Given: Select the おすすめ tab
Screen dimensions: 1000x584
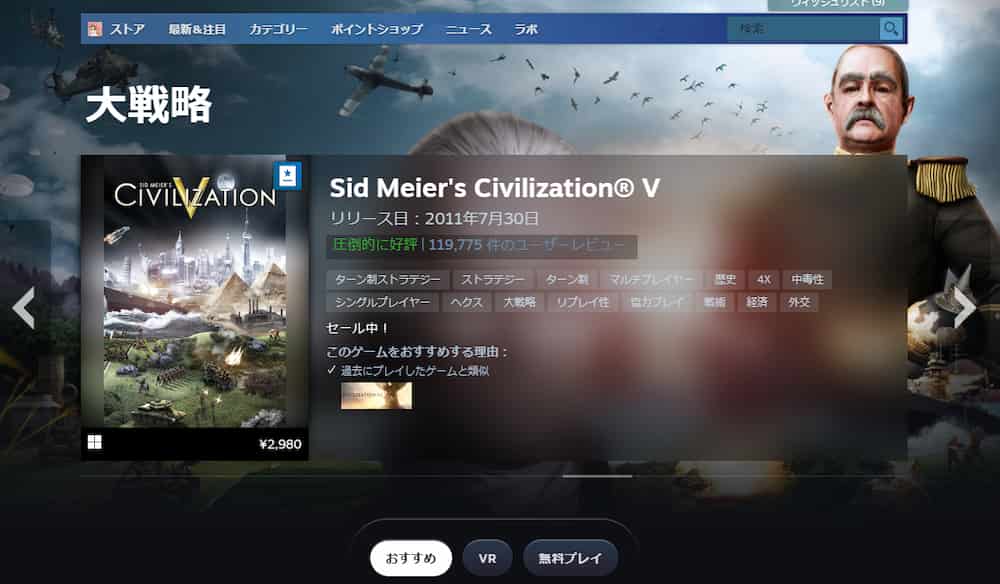Looking at the screenshot, I should [411, 558].
